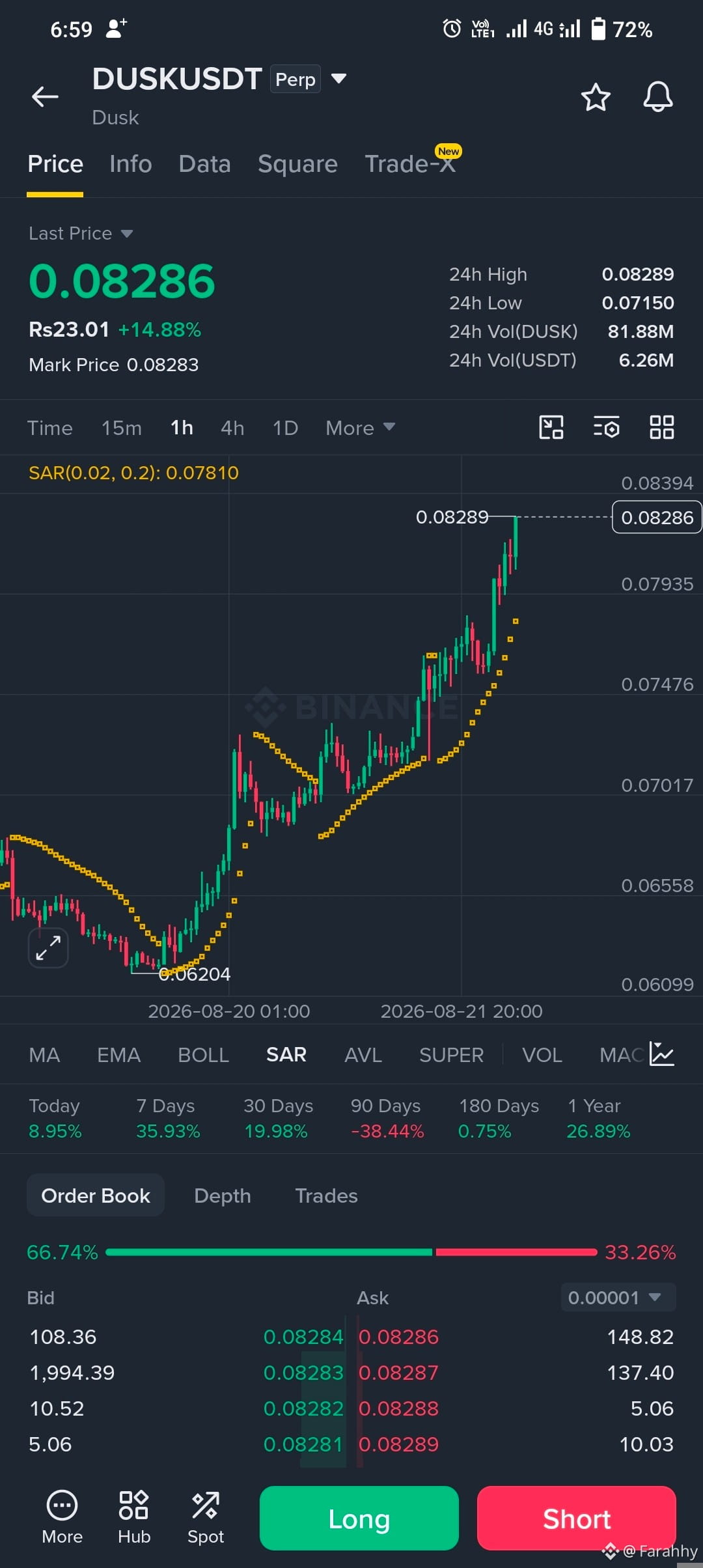The width and height of the screenshot is (703, 1568).
Task: Change order book precision 0.00001 dropdown
Action: point(618,1297)
